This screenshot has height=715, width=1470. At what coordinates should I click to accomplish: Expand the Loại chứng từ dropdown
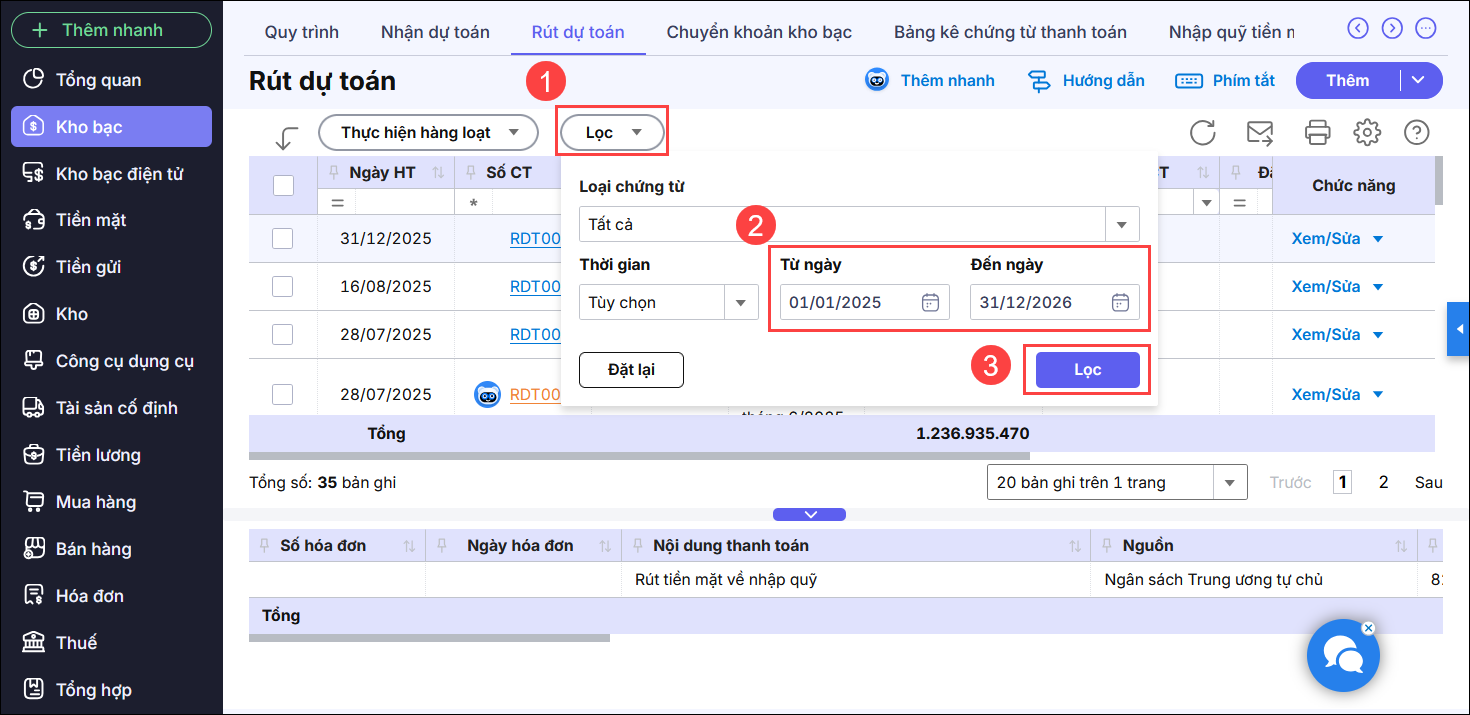coord(1121,225)
